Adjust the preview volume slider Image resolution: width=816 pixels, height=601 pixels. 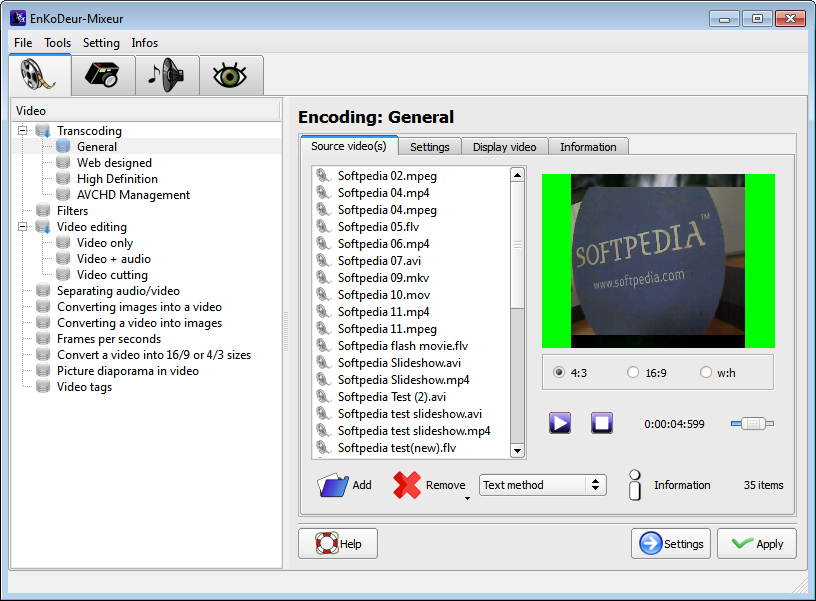(x=753, y=424)
